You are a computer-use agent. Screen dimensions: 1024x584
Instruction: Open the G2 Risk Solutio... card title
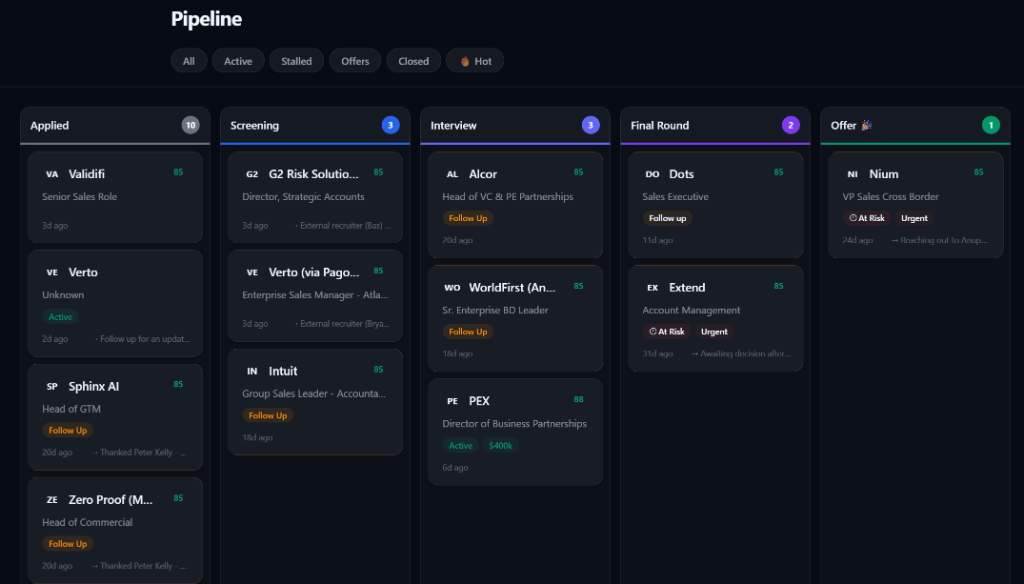click(313, 174)
